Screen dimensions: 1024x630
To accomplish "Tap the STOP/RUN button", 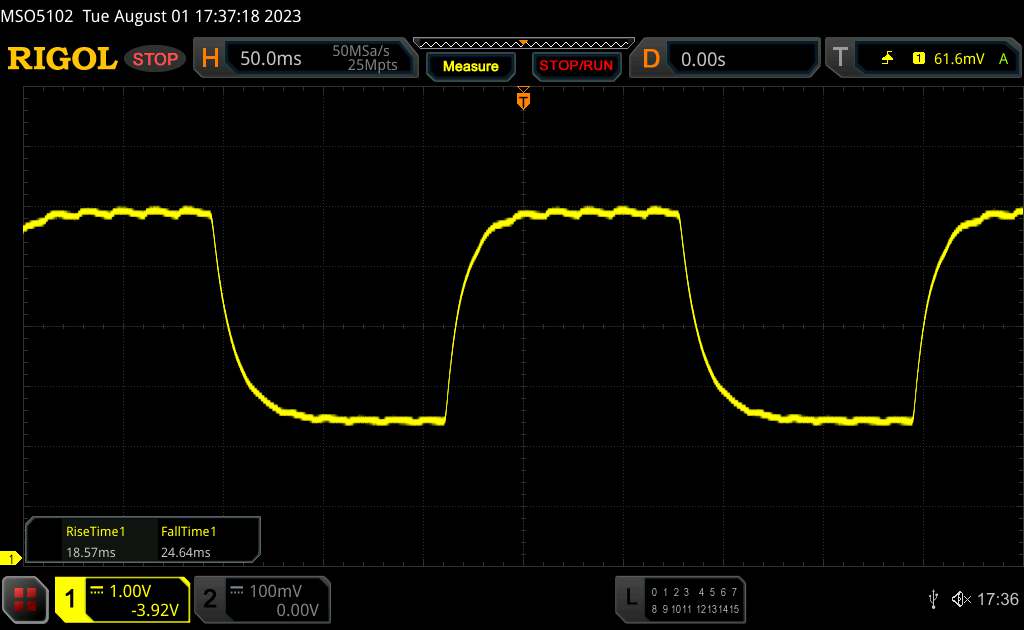I will click(576, 66).
